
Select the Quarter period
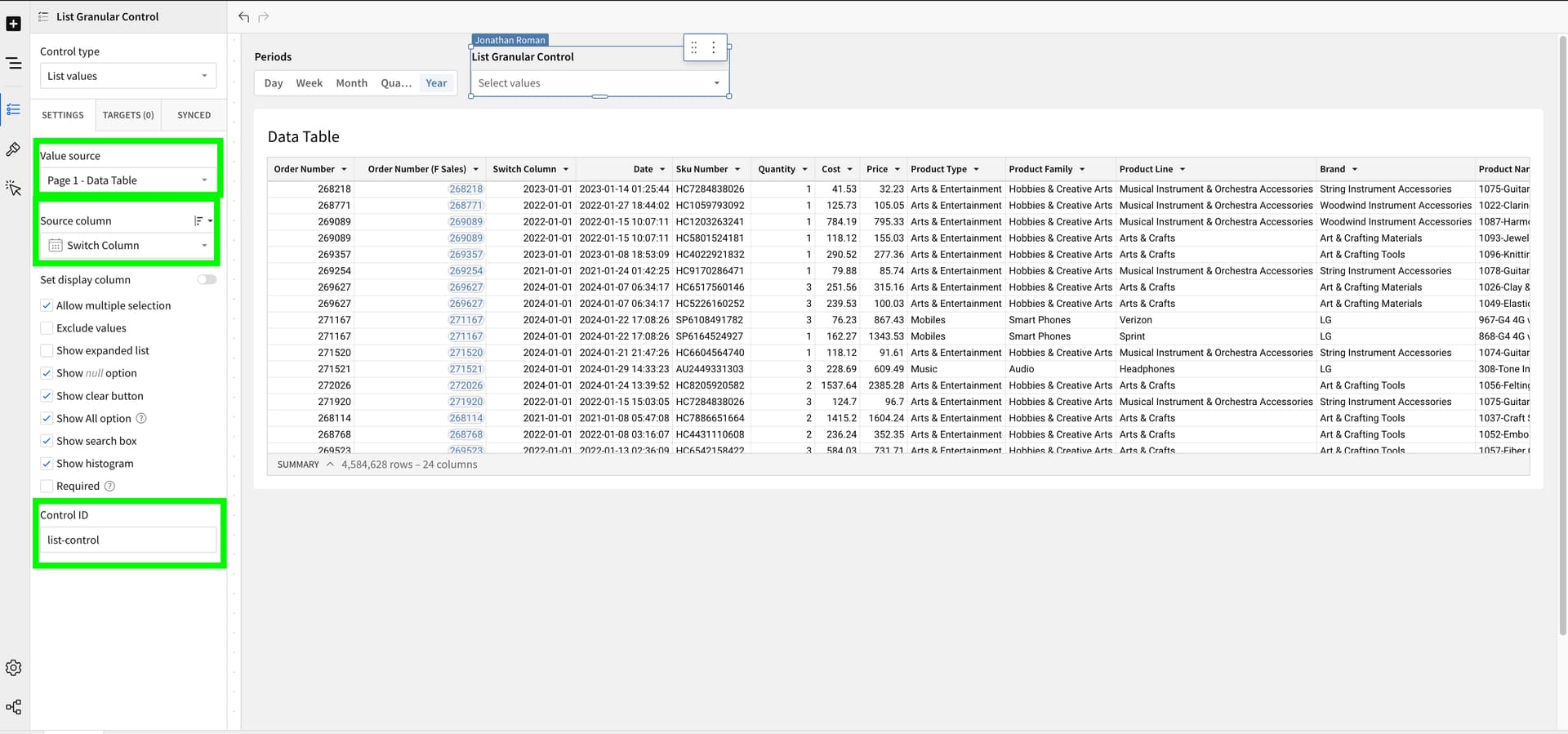pyautogui.click(x=396, y=83)
